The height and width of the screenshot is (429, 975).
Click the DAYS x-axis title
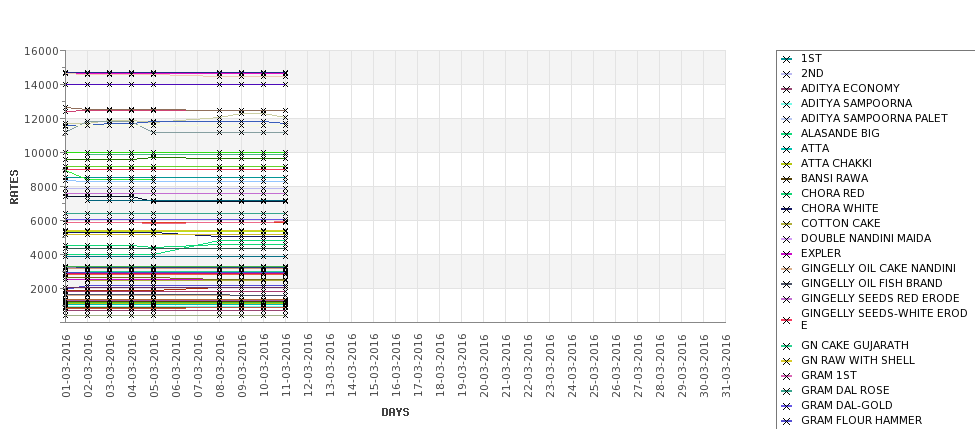(x=395, y=412)
